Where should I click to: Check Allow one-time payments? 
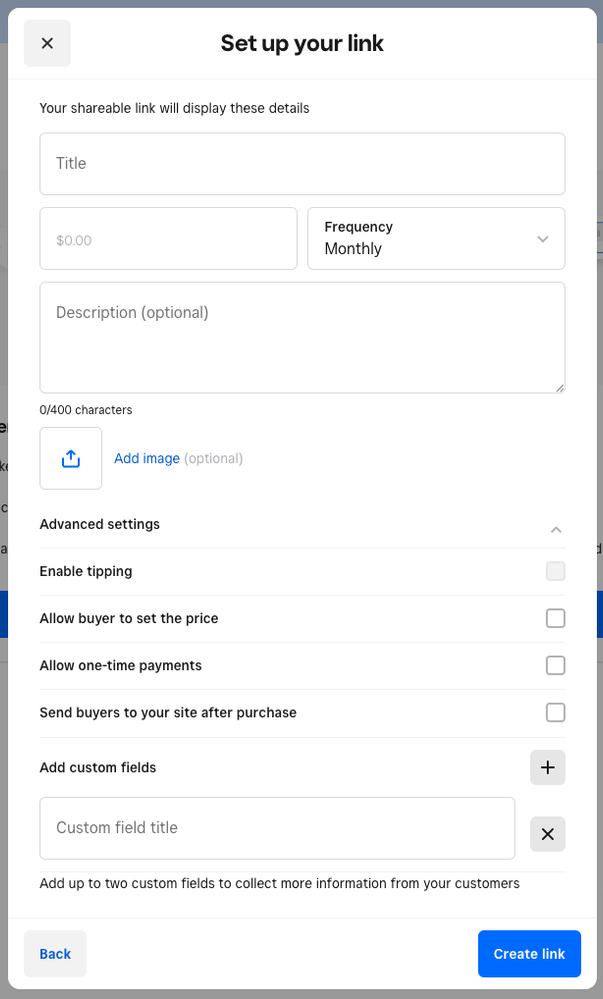(555, 665)
